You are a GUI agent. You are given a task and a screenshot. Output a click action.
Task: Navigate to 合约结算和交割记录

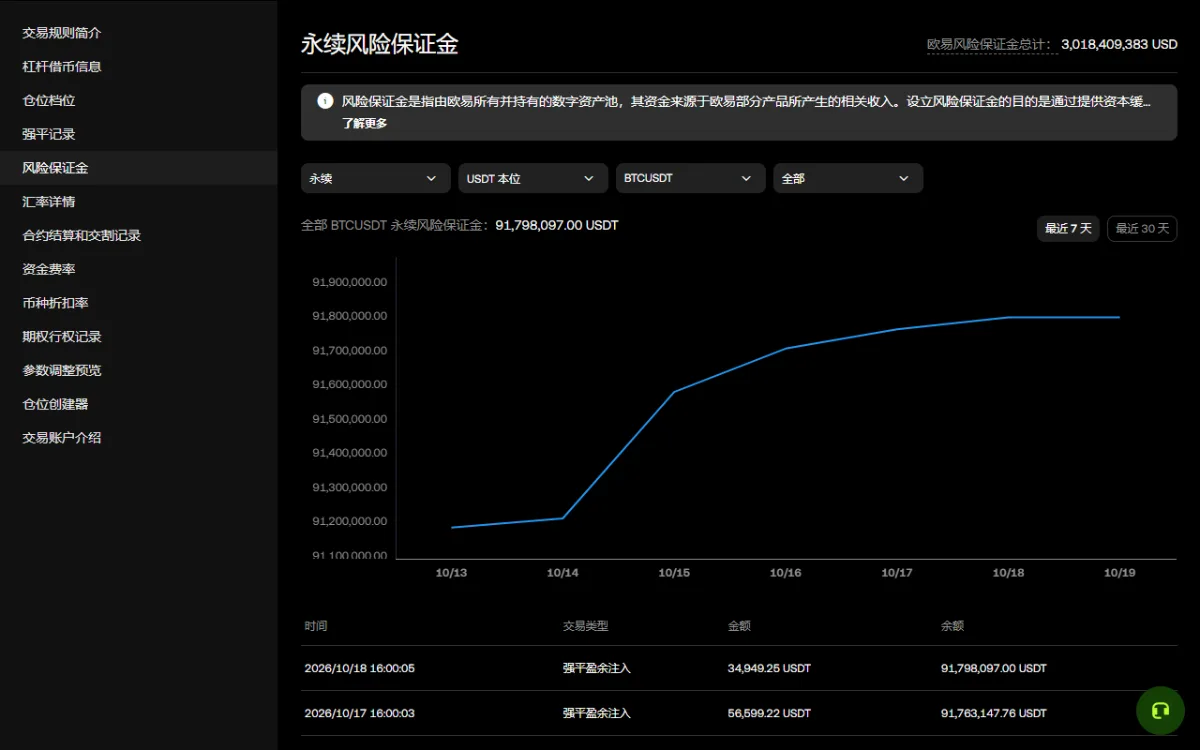[x=82, y=236]
